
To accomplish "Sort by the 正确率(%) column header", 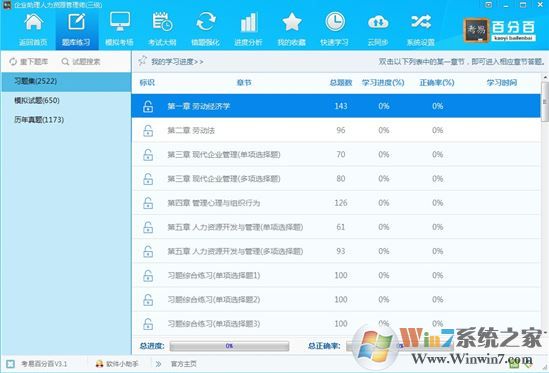I will [x=437, y=83].
